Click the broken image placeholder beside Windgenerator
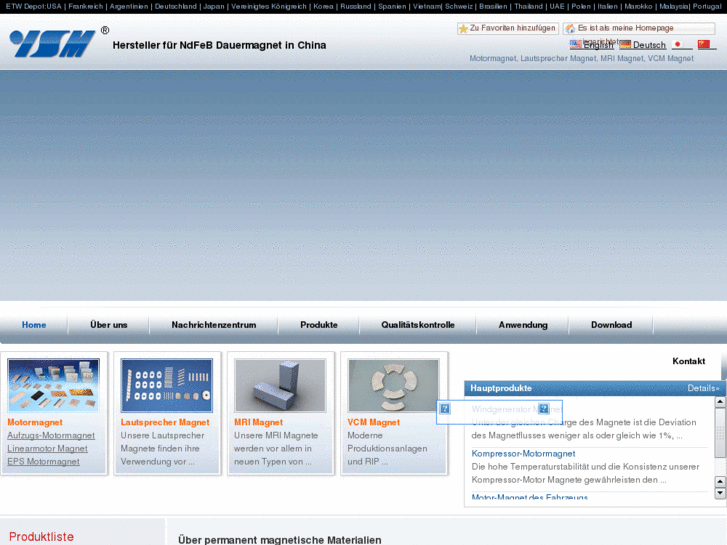The image size is (727, 545). click(x=445, y=409)
